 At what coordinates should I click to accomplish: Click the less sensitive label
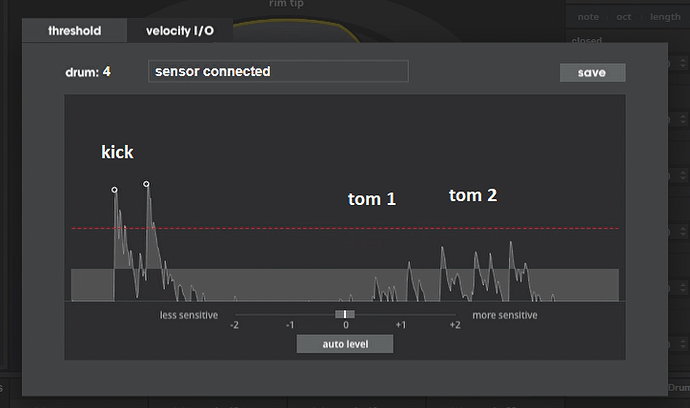tap(189, 315)
